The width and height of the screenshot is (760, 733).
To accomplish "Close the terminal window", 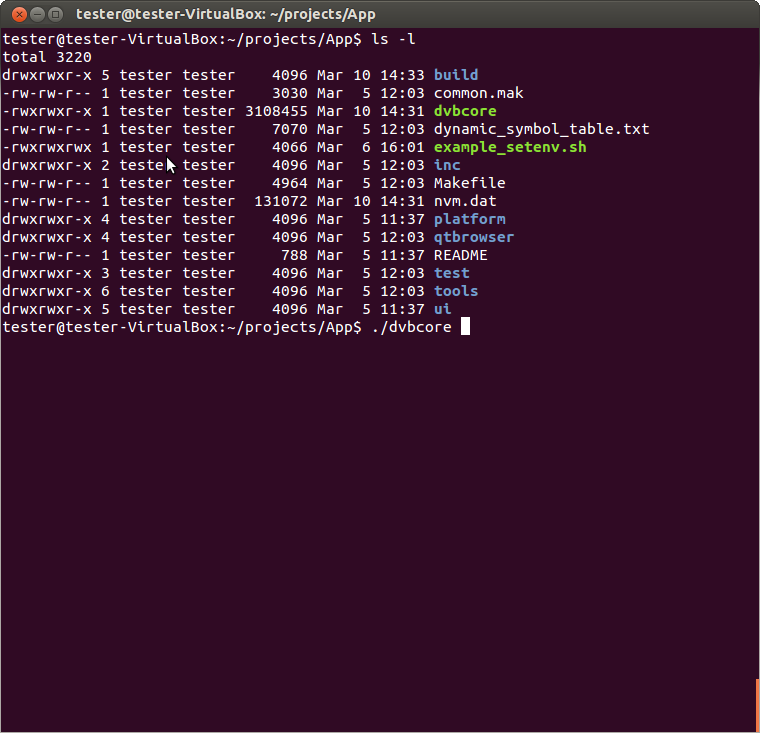I will pos(17,14).
